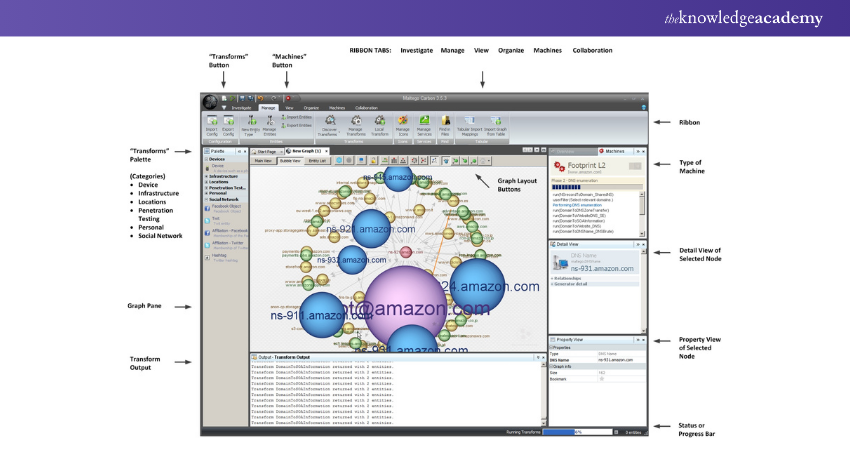Click Export Entities in the ribbon
The height and width of the screenshot is (450, 850).
[297, 125]
